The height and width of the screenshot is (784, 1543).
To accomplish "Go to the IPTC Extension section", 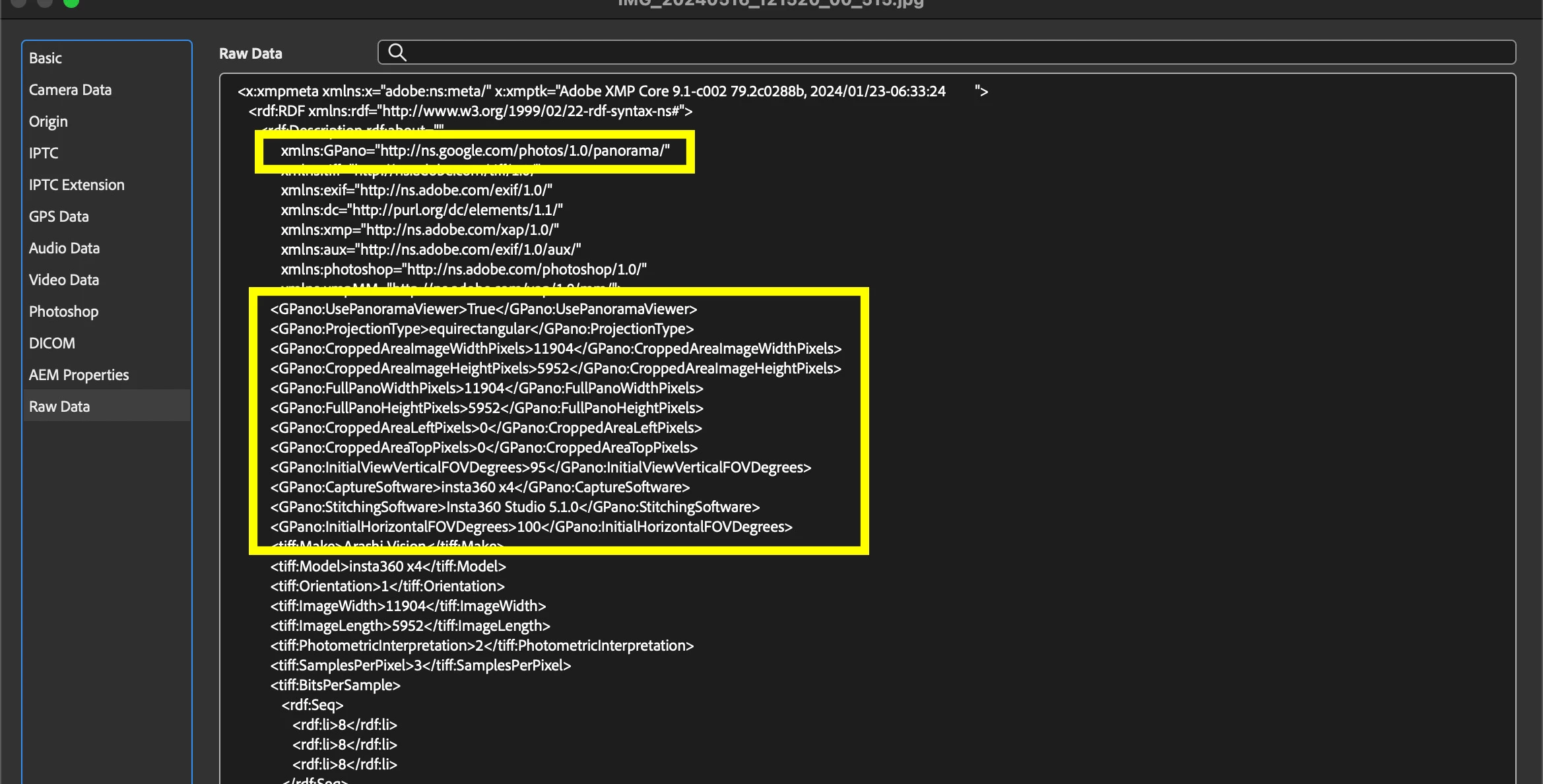I will coord(77,185).
